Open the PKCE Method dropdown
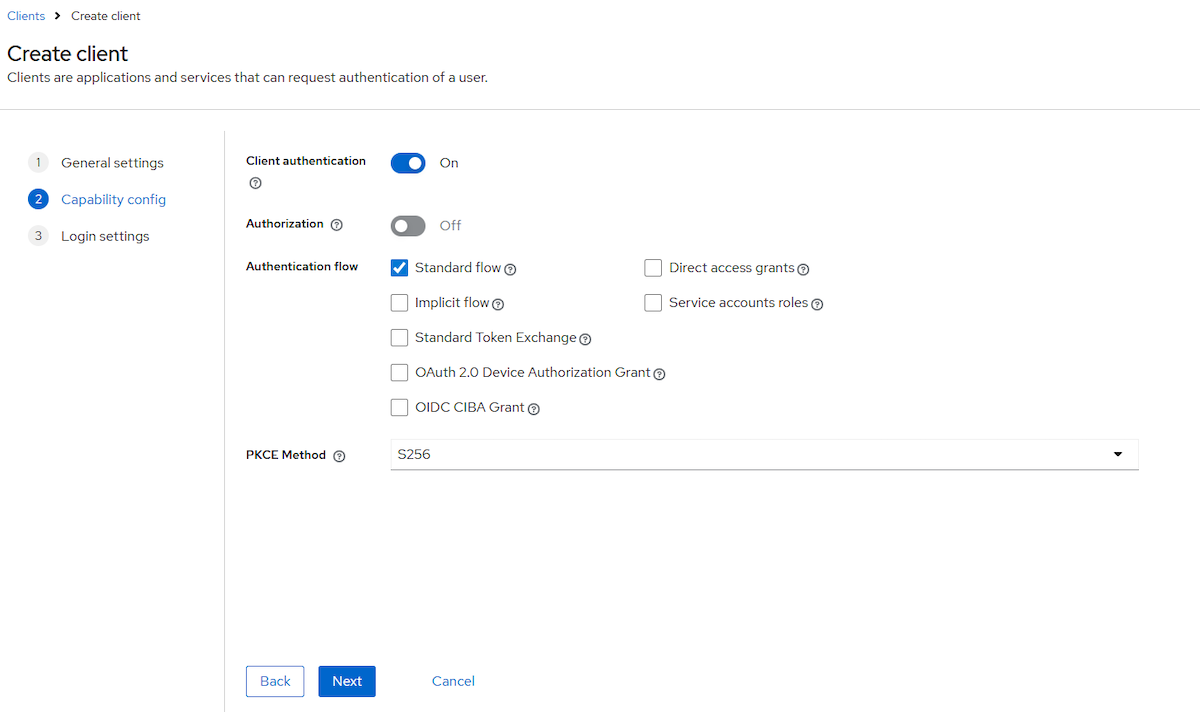The width and height of the screenshot is (1200, 712). point(764,455)
